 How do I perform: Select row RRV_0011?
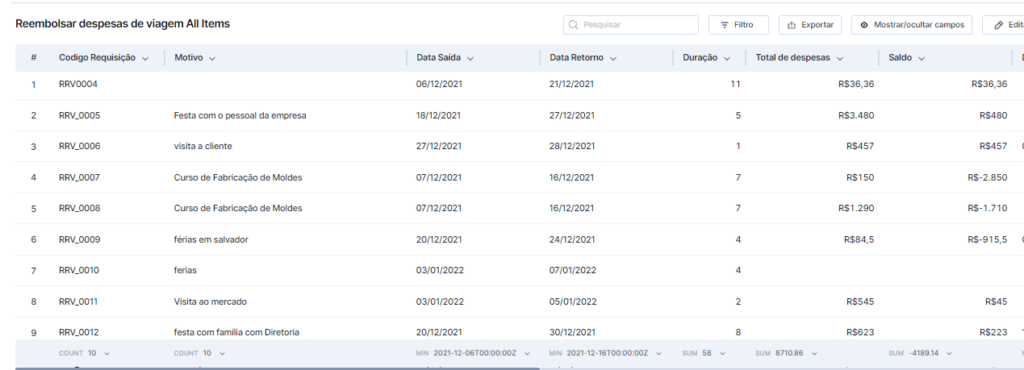pos(519,301)
